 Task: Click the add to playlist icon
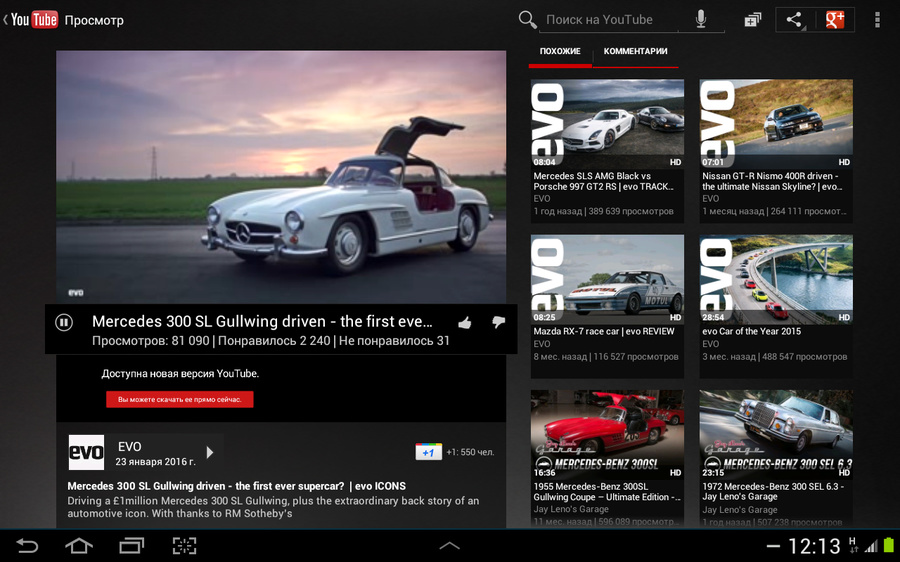pos(752,20)
